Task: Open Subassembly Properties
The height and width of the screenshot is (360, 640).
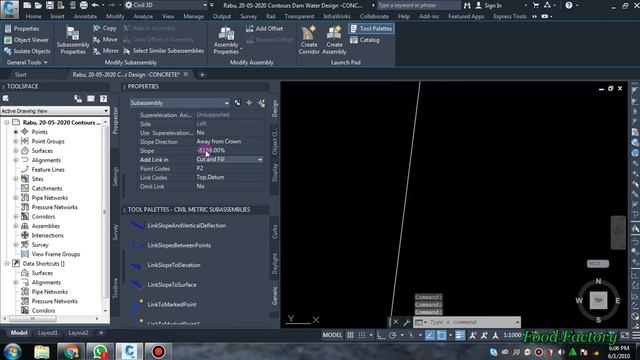Action: point(73,41)
